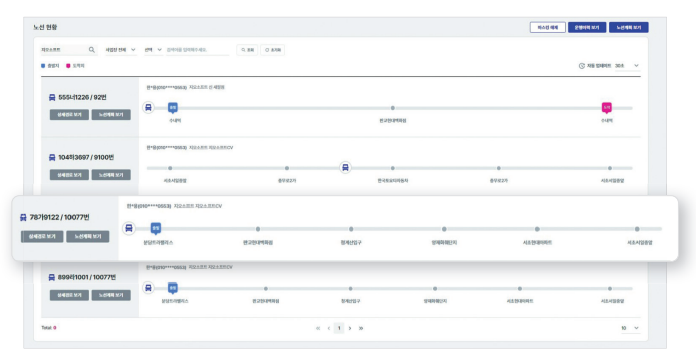Click 노선계획 보기 for bus 555너1226

[111, 115]
